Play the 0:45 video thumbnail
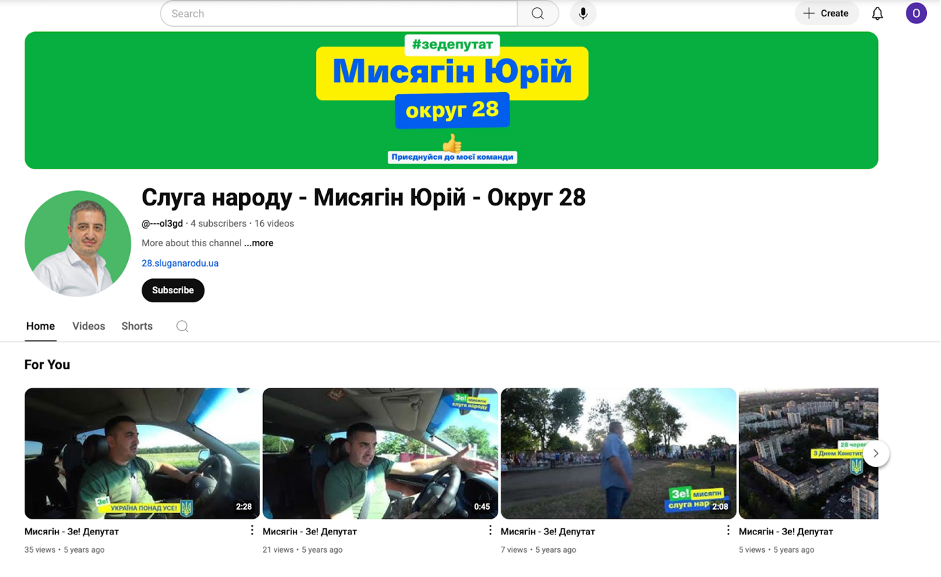Viewport: 941px width, 577px height. (380, 453)
